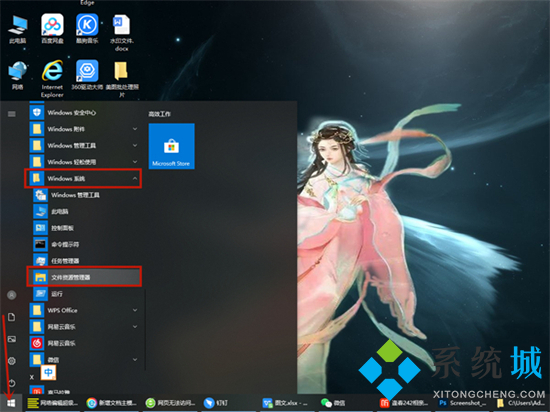Collapse the Windows 系统 folder

click(x=83, y=178)
